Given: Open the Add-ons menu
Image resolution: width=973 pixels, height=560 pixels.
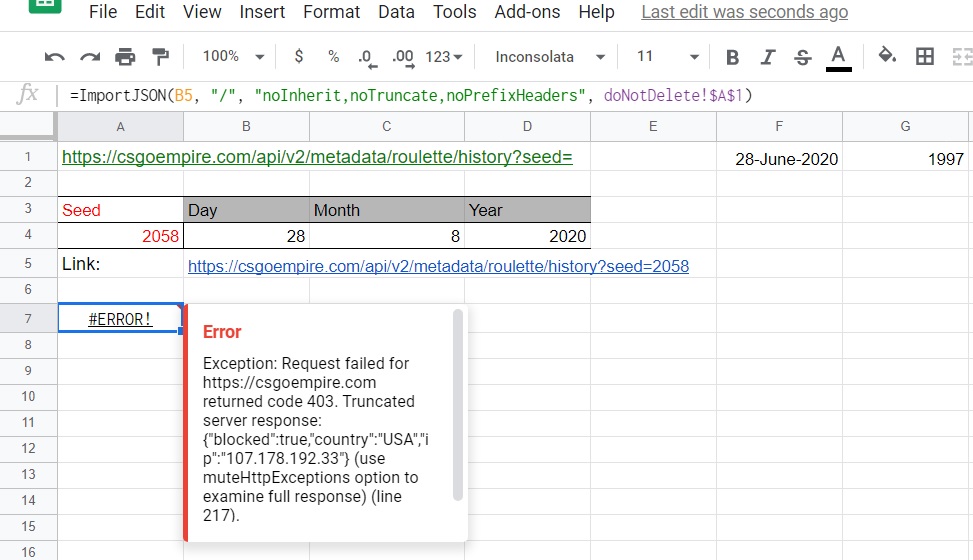Looking at the screenshot, I should 527,12.
